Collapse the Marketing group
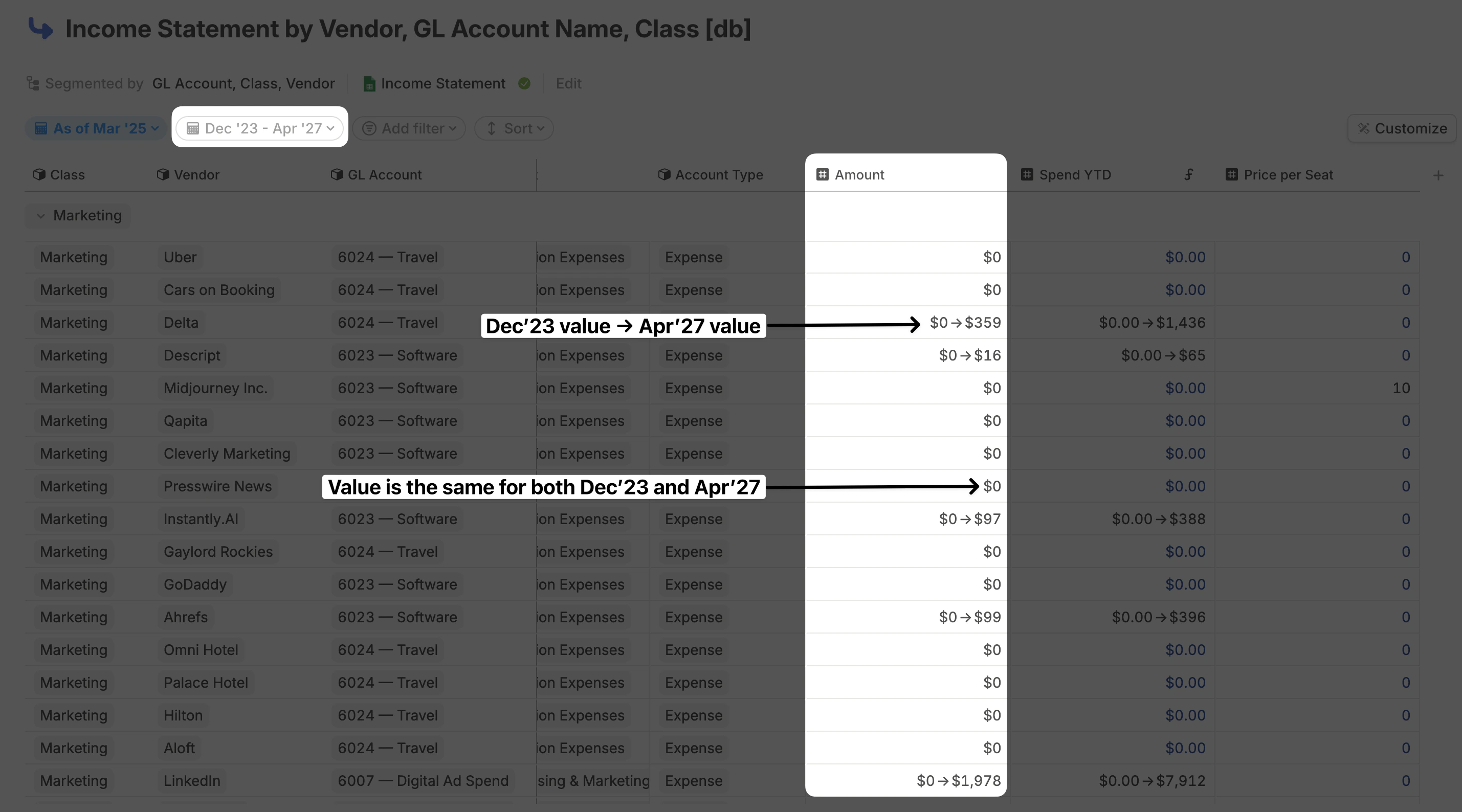Screen dimensions: 1462x812 click(41, 216)
